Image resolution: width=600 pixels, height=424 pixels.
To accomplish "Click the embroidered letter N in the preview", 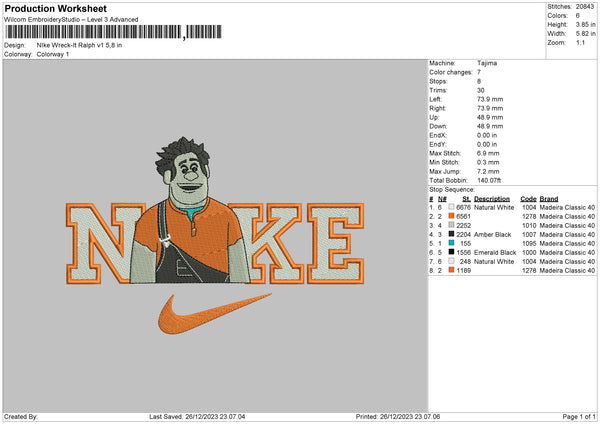I will [99, 244].
